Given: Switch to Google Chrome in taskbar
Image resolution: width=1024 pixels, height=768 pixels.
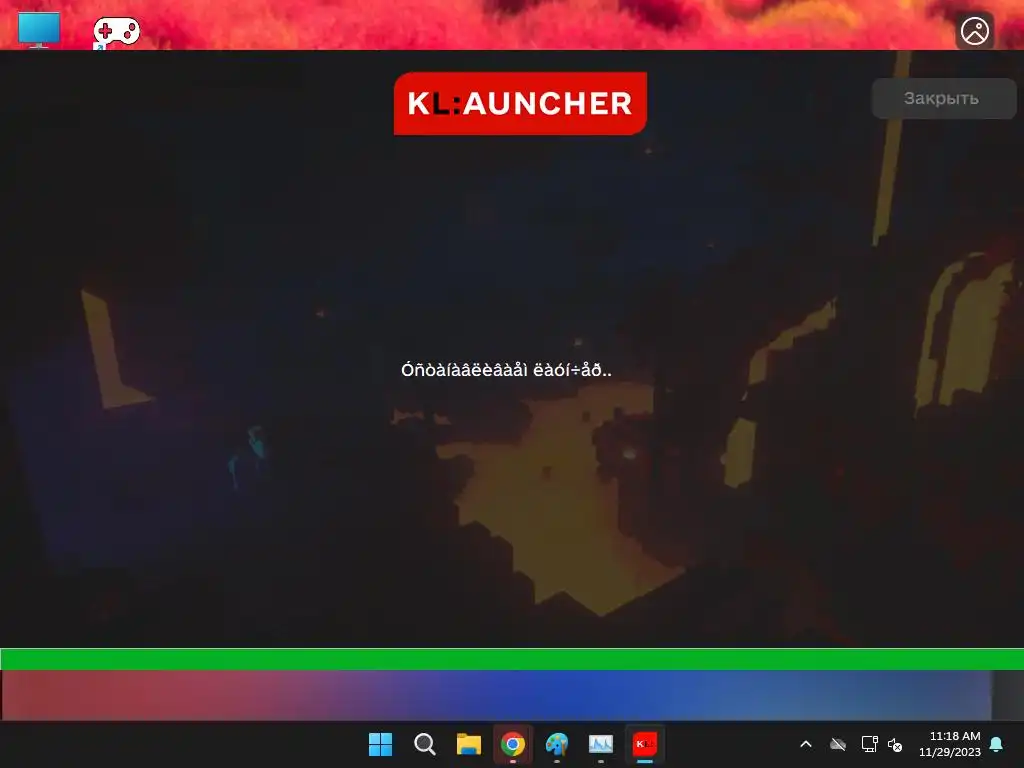Looking at the screenshot, I should tap(513, 744).
